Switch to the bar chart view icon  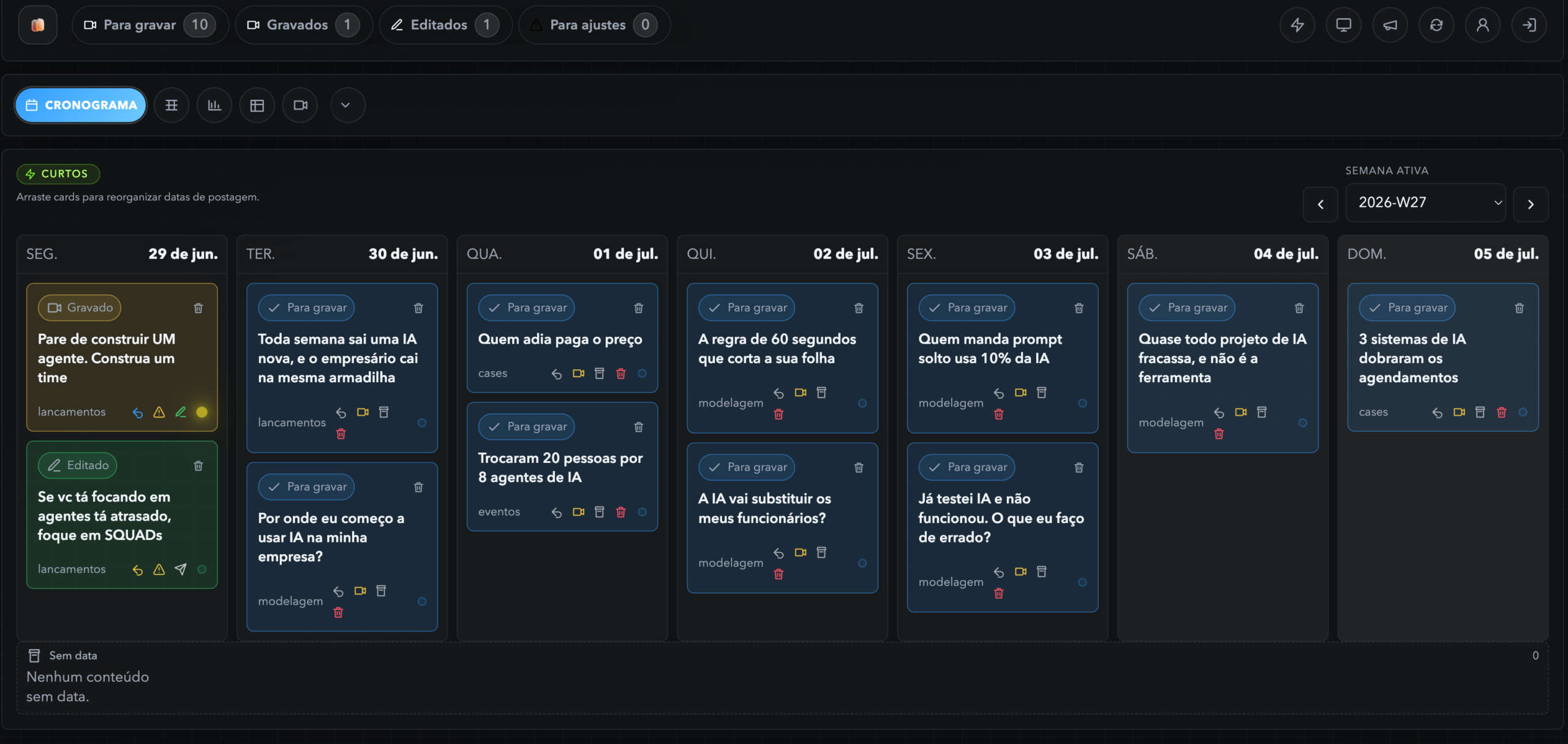(x=214, y=105)
